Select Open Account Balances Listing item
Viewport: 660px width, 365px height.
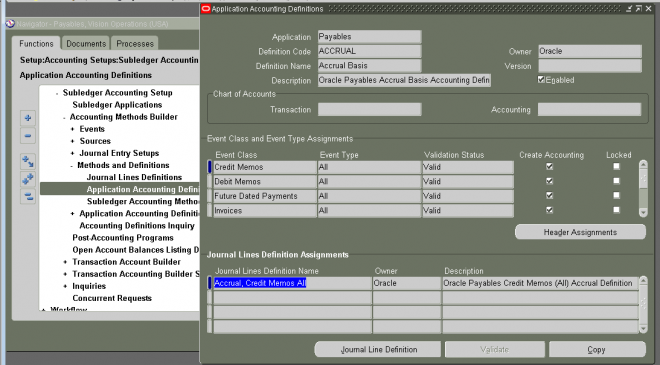click(135, 250)
